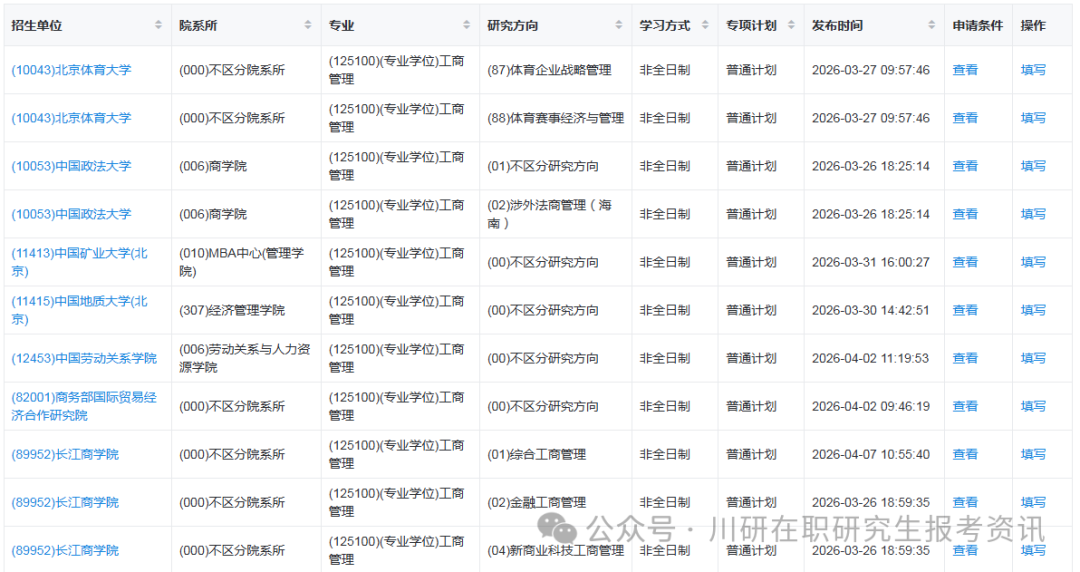Viewport: 1080px width, 572px height.
Task: Sort by the 专项计划 column arrows
Action: [x=791, y=25]
